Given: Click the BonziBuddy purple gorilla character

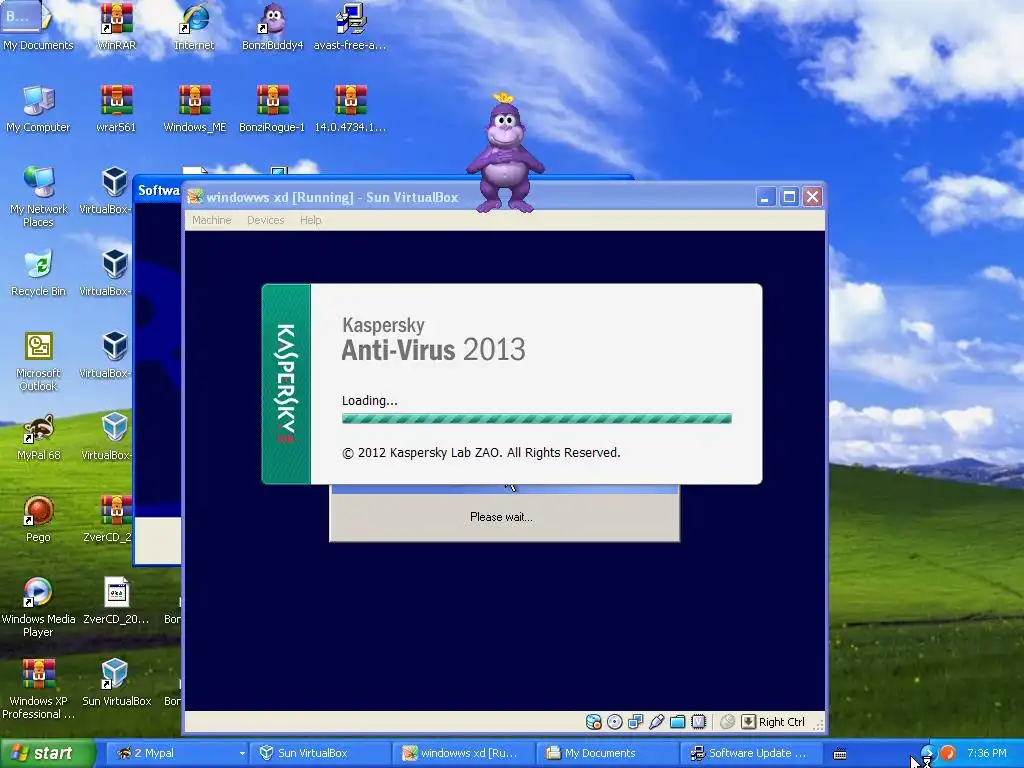Looking at the screenshot, I should coord(505,154).
